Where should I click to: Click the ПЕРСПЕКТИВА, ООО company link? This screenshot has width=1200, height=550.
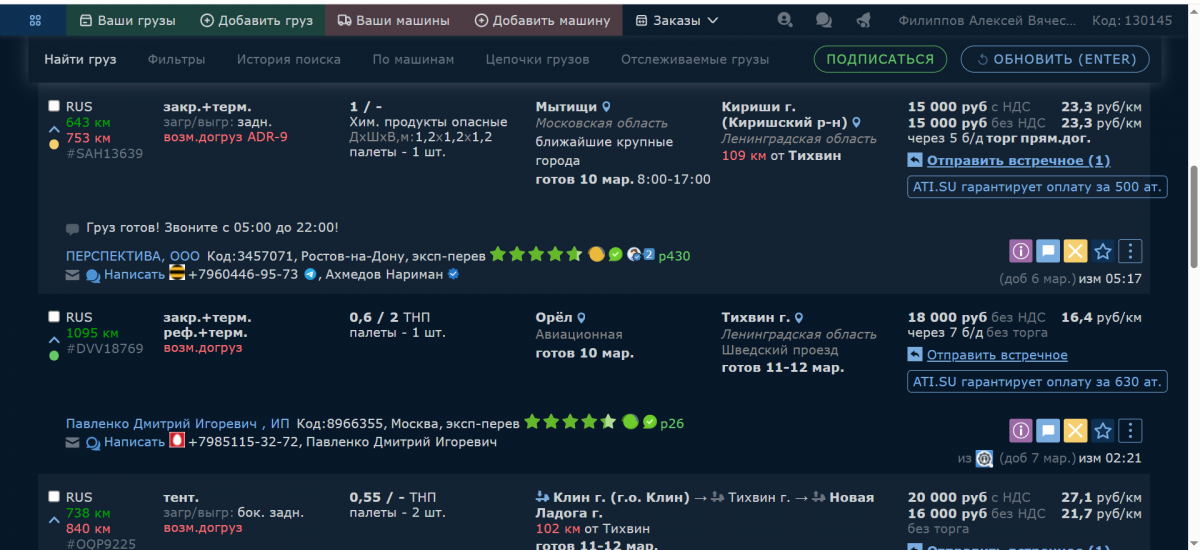click(132, 255)
